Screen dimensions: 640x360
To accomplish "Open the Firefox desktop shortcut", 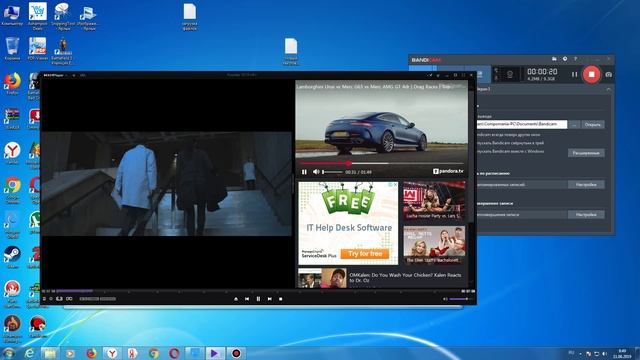I will 12,84.
